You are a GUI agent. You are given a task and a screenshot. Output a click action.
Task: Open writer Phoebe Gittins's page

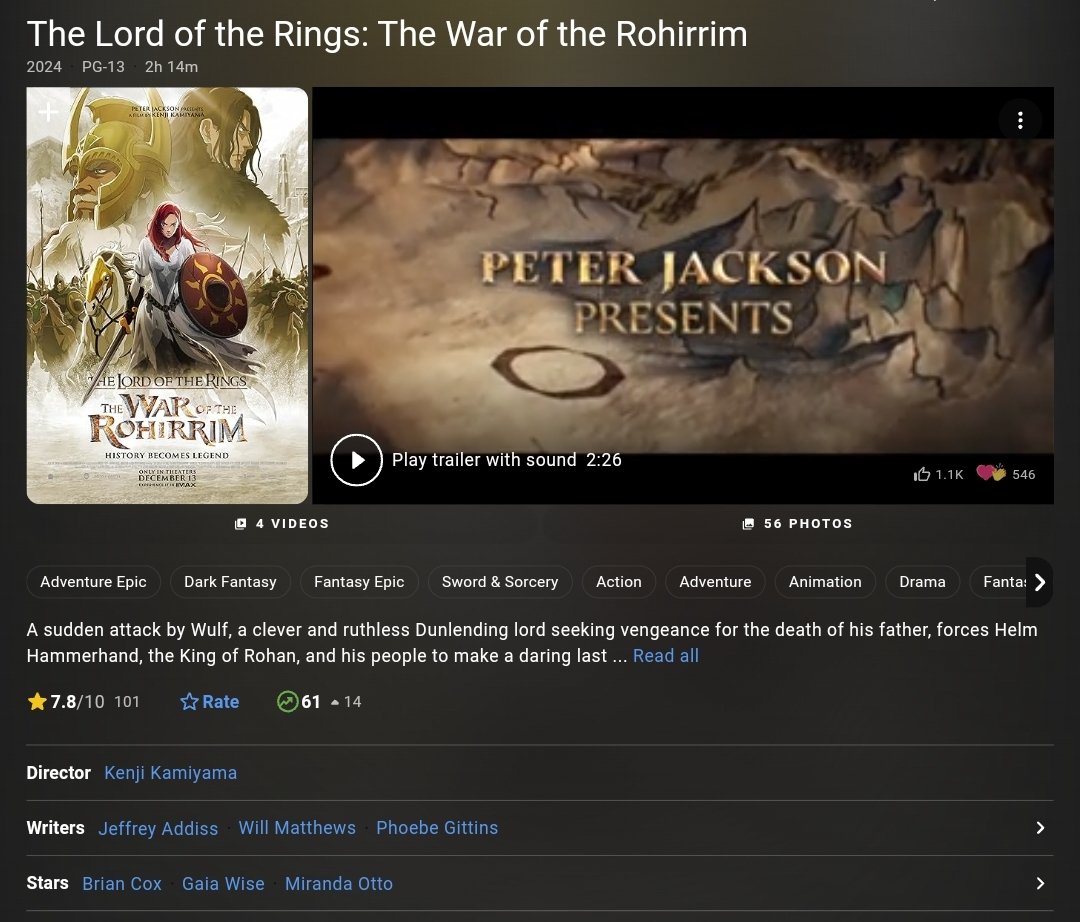pyautogui.click(x=437, y=828)
